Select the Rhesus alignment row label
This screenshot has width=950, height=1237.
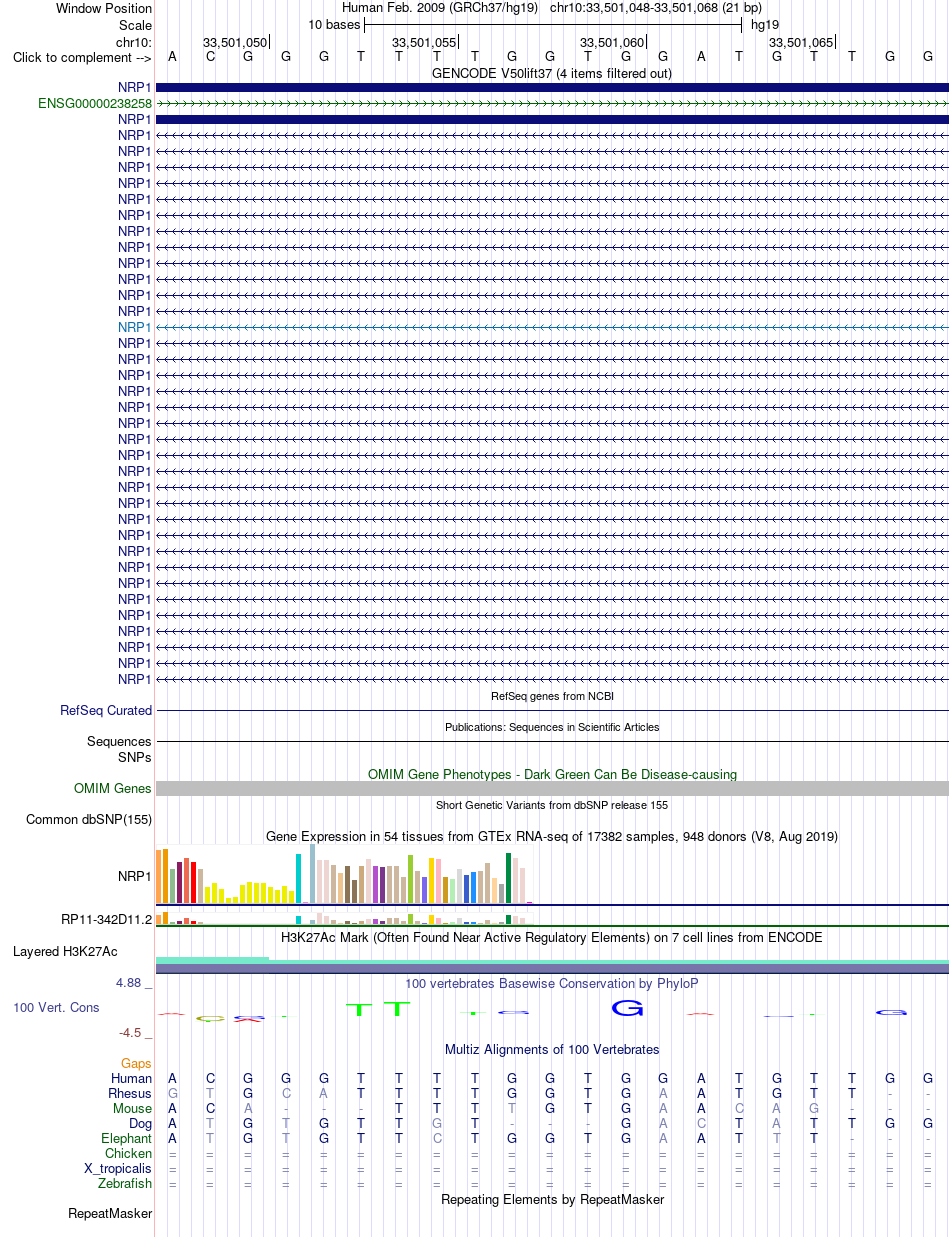[x=130, y=1093]
